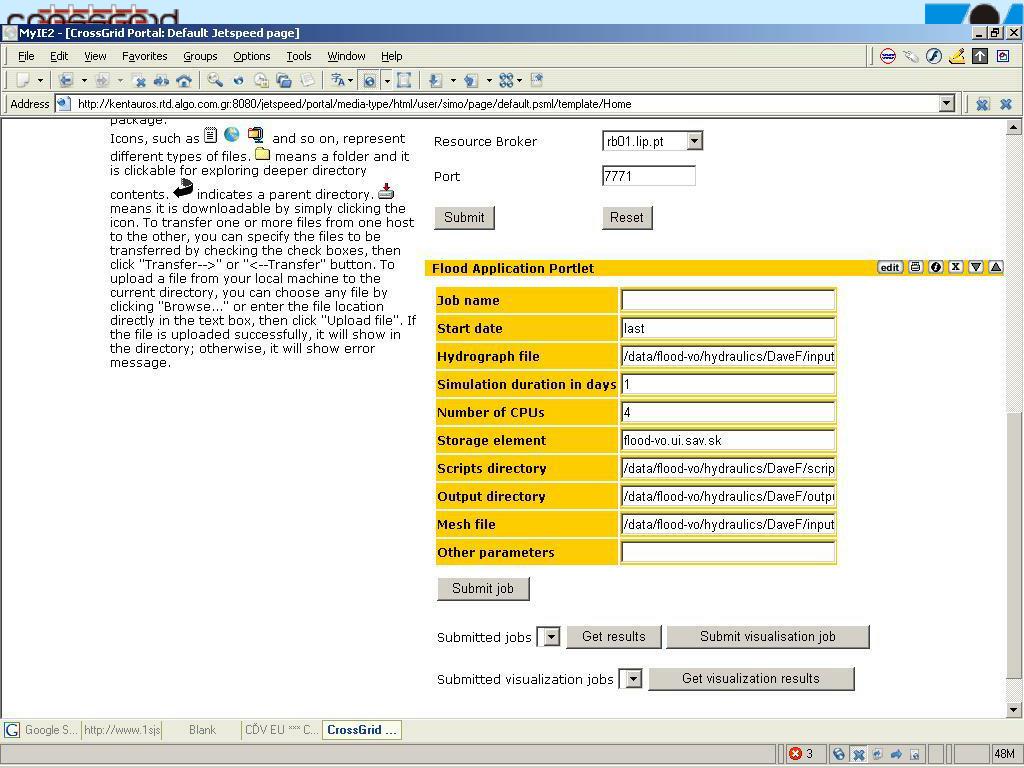Open the translate icon dropdown arrow

coord(351,80)
